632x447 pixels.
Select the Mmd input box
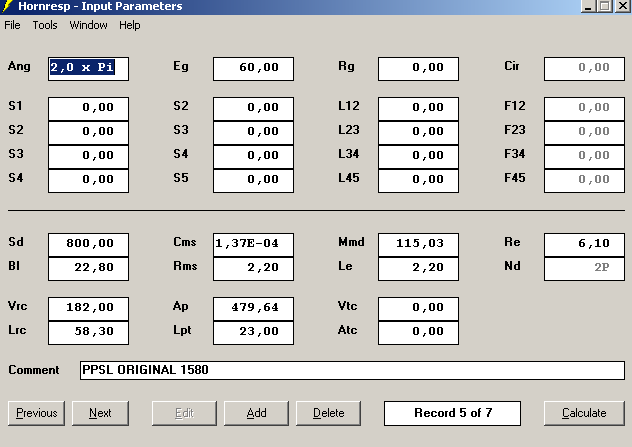coord(418,243)
